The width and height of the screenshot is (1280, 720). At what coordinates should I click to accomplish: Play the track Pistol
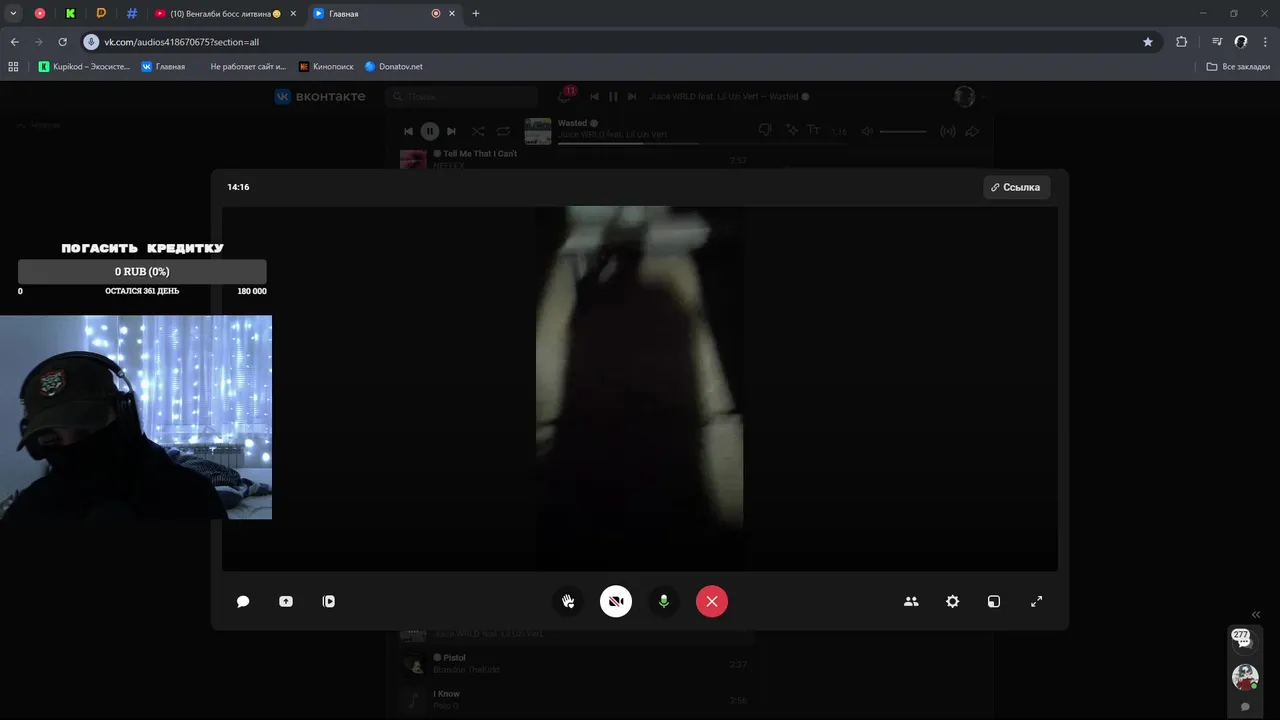coord(574,663)
